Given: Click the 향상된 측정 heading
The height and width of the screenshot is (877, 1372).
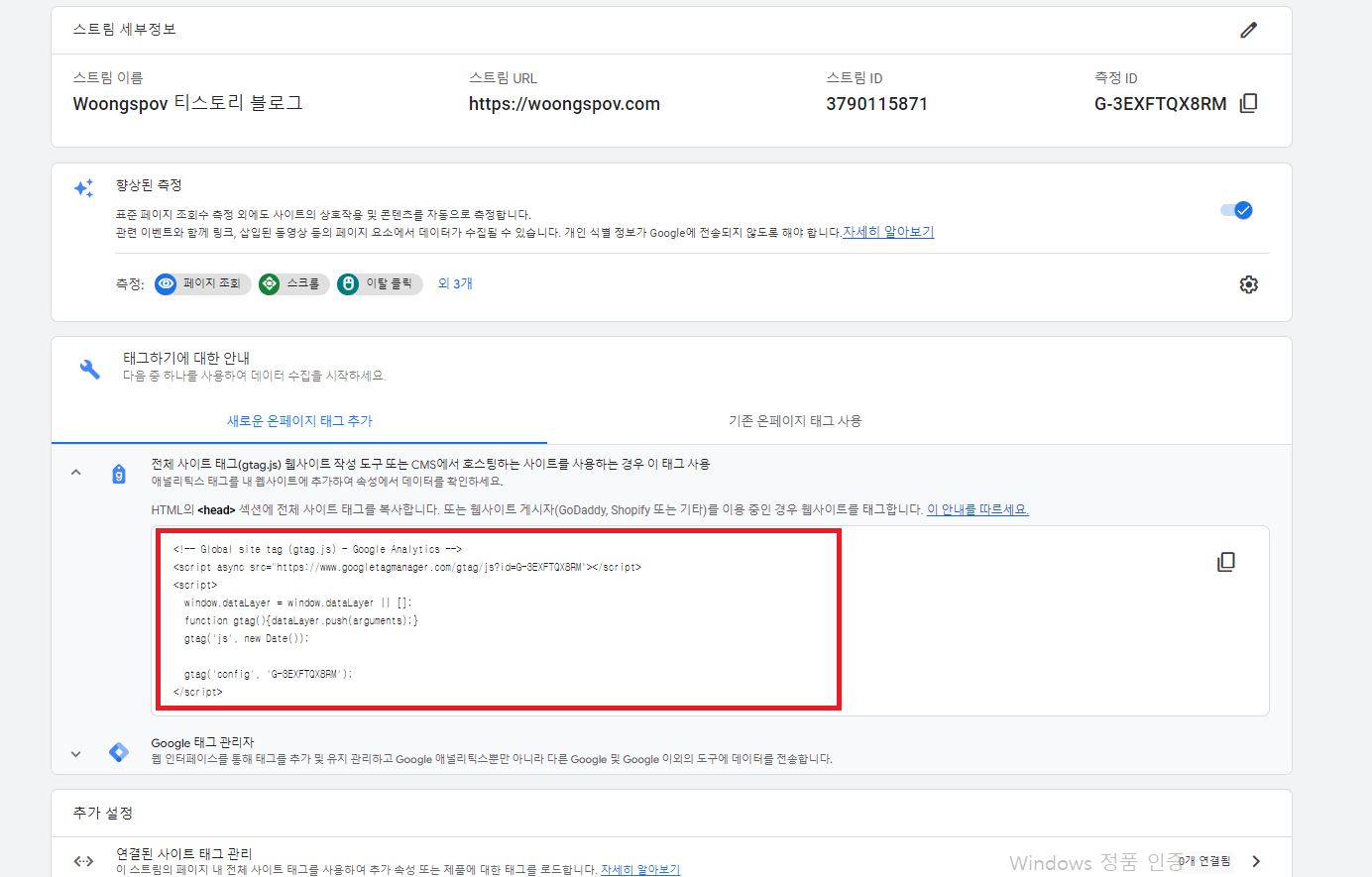Looking at the screenshot, I should pyautogui.click(x=149, y=185).
